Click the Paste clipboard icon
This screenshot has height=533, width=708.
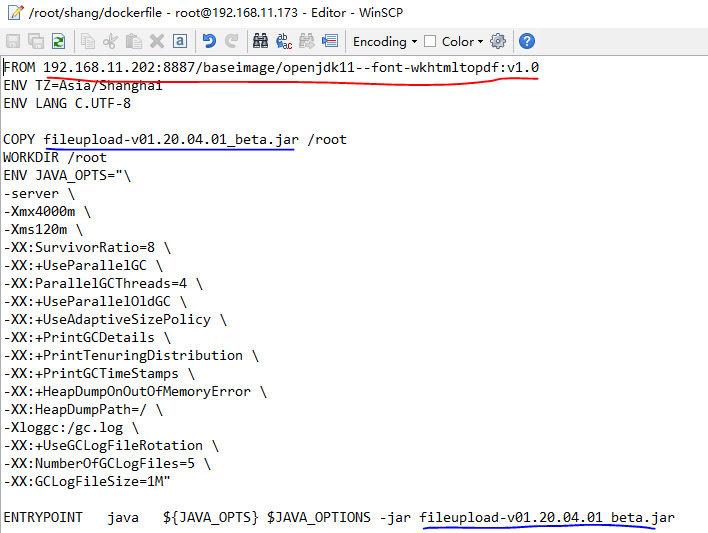pos(134,41)
